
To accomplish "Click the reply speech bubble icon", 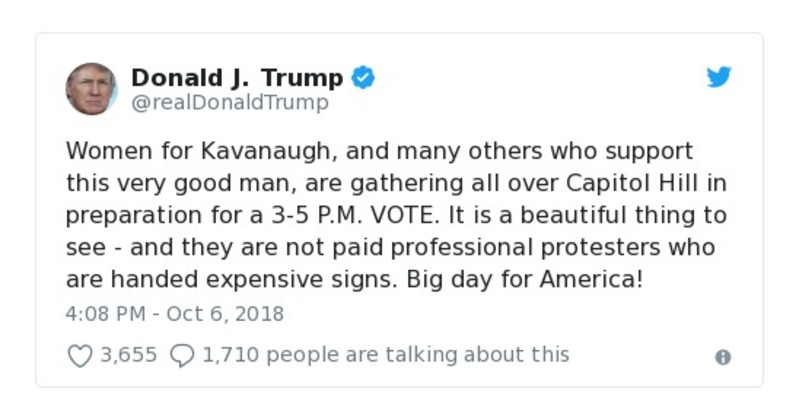I will (x=182, y=355).
